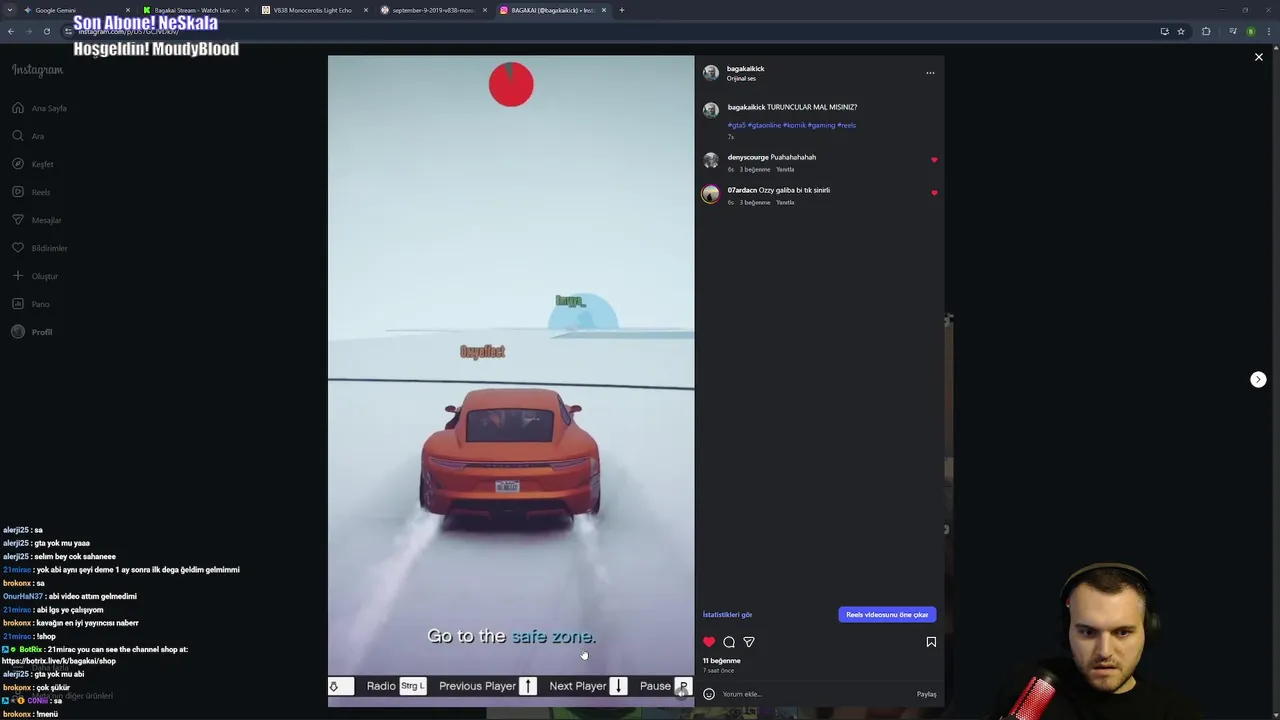
Task: Click the 'Orijinal ses' audio link
Action: coord(741,79)
